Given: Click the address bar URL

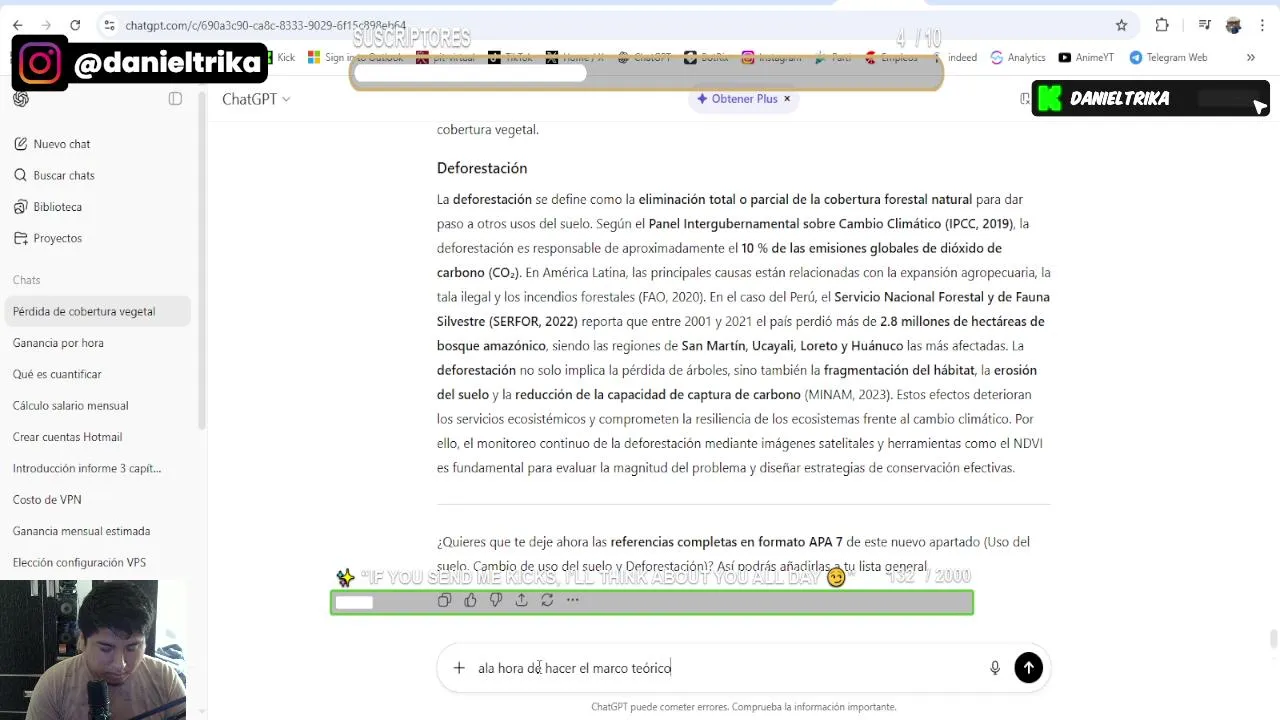Looking at the screenshot, I should (266, 25).
